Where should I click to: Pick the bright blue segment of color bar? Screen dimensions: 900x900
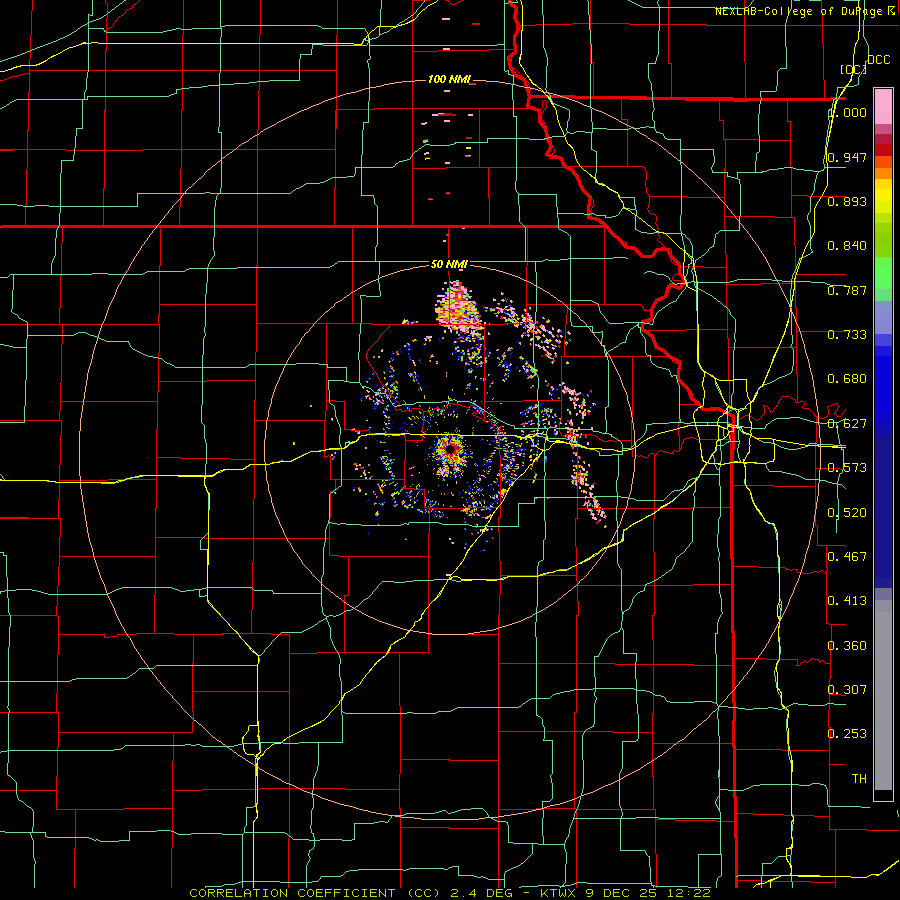pos(883,390)
